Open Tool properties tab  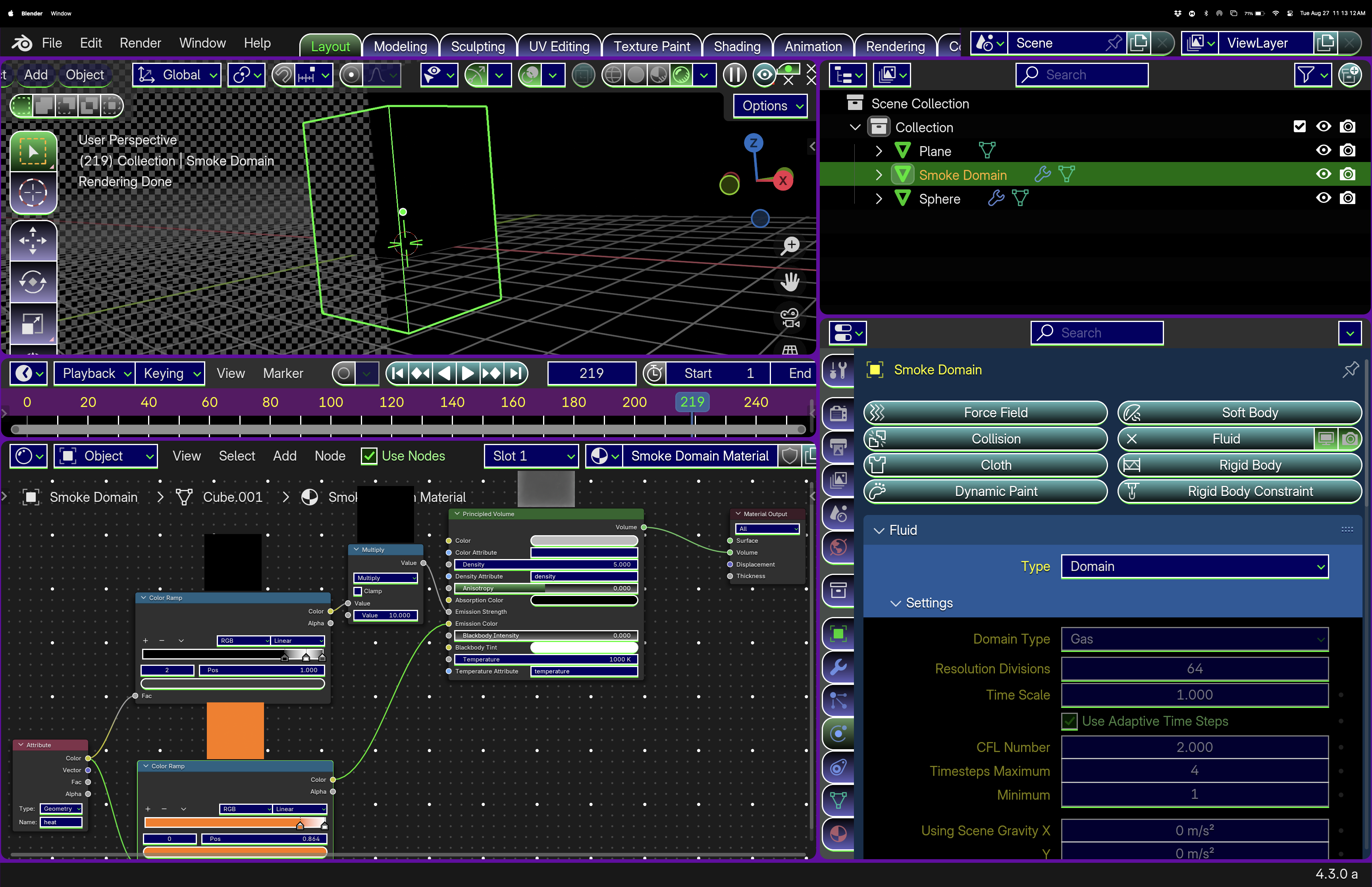tap(838, 370)
